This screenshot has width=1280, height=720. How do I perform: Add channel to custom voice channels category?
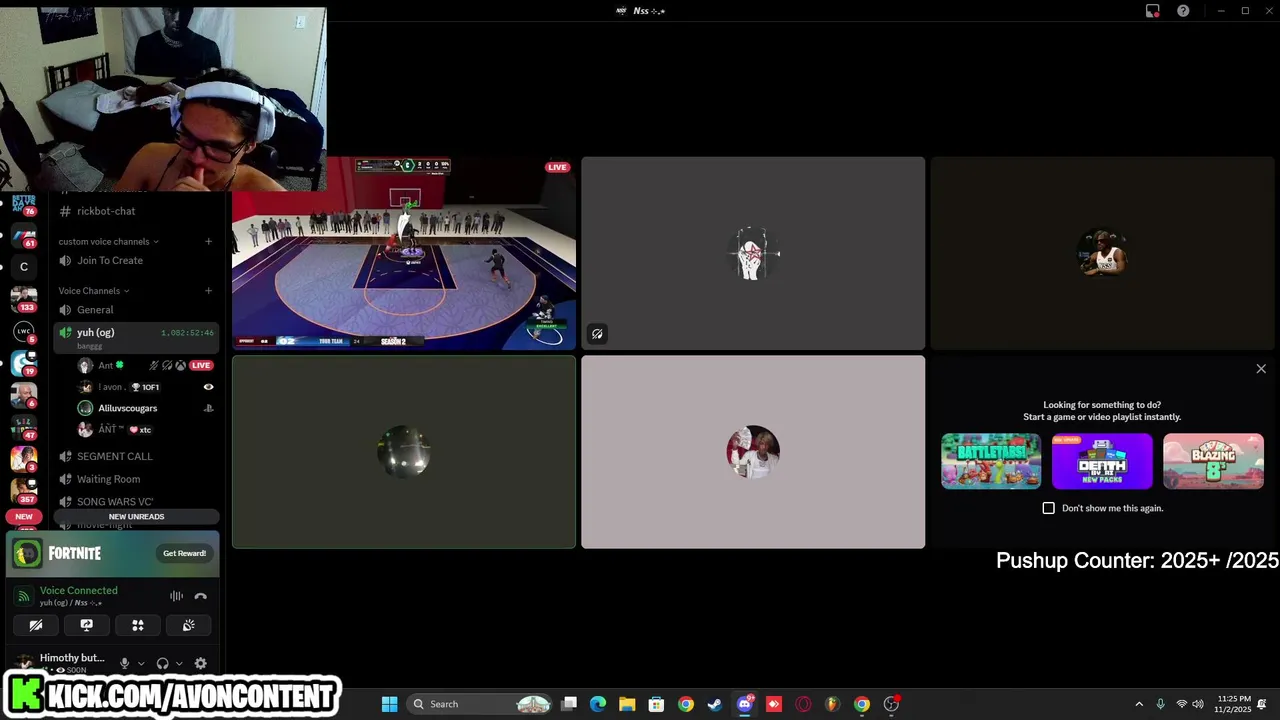208,241
